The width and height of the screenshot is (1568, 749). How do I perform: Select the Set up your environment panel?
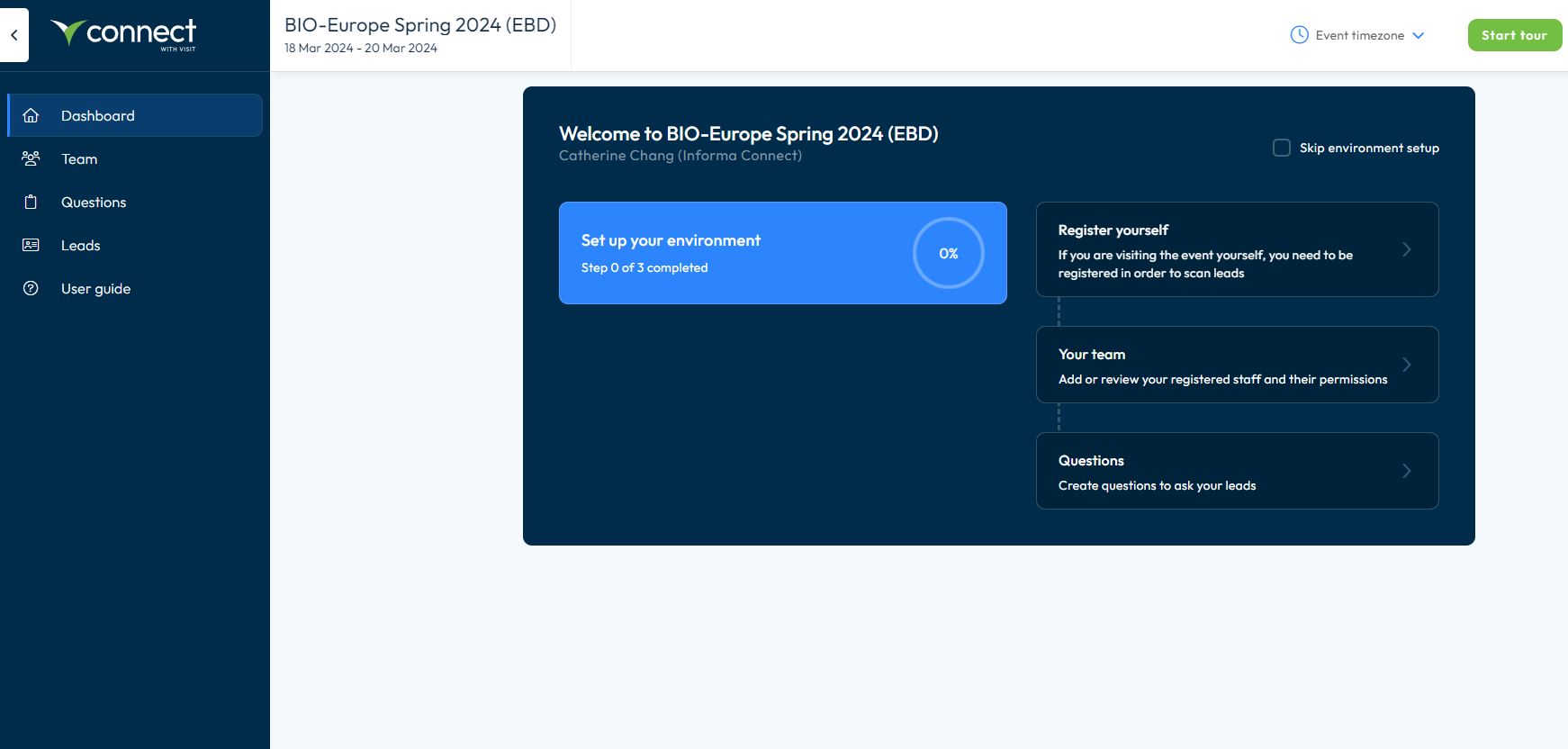click(x=720, y=253)
